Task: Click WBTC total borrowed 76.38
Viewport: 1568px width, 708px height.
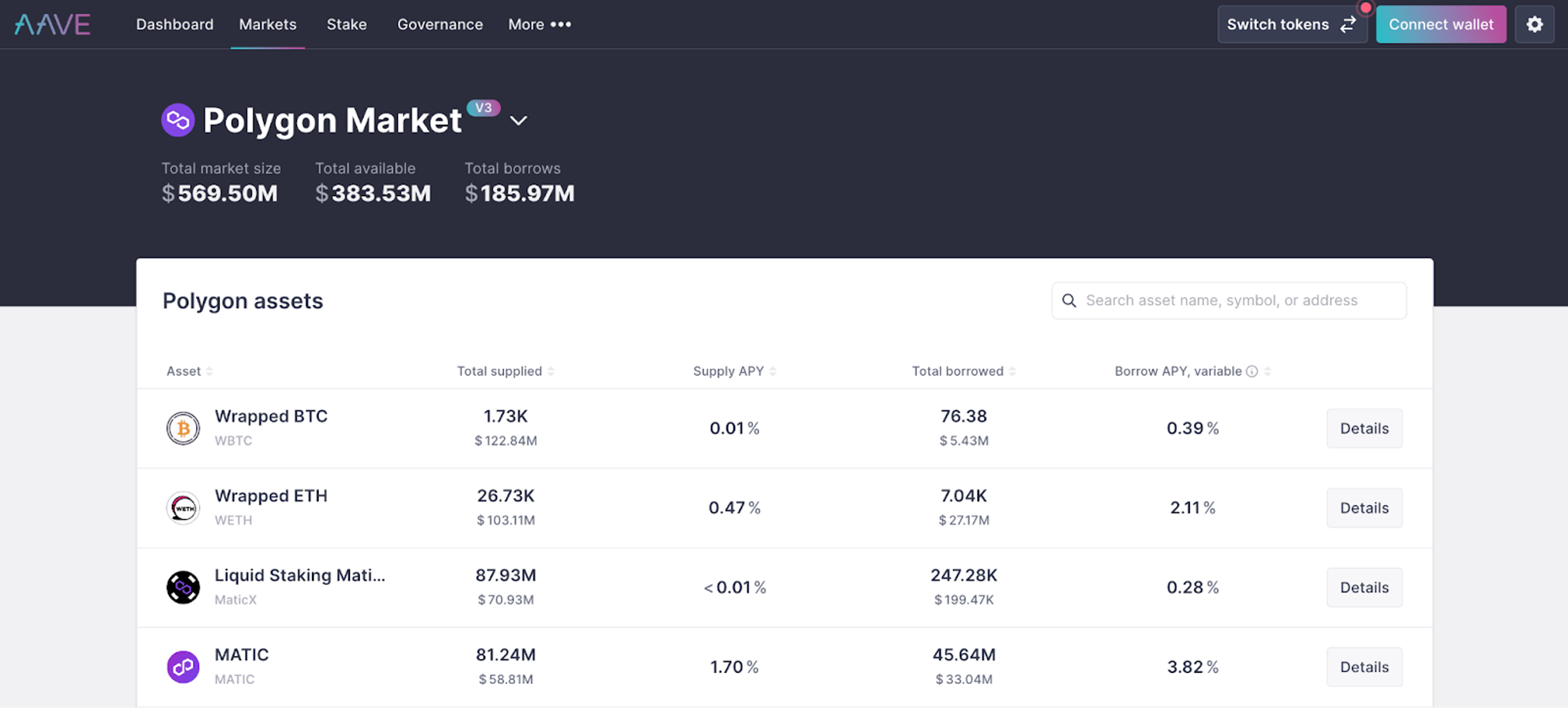Action: coord(964,416)
